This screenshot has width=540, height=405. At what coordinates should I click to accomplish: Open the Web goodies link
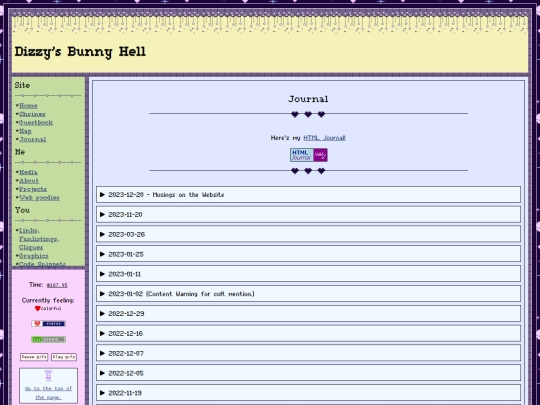pyautogui.click(x=39, y=198)
